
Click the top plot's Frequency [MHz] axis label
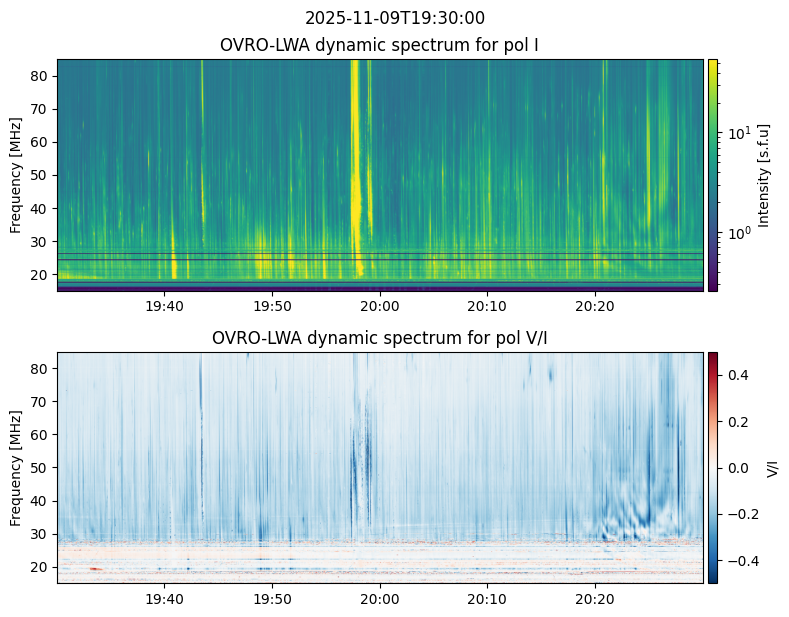click(17, 175)
